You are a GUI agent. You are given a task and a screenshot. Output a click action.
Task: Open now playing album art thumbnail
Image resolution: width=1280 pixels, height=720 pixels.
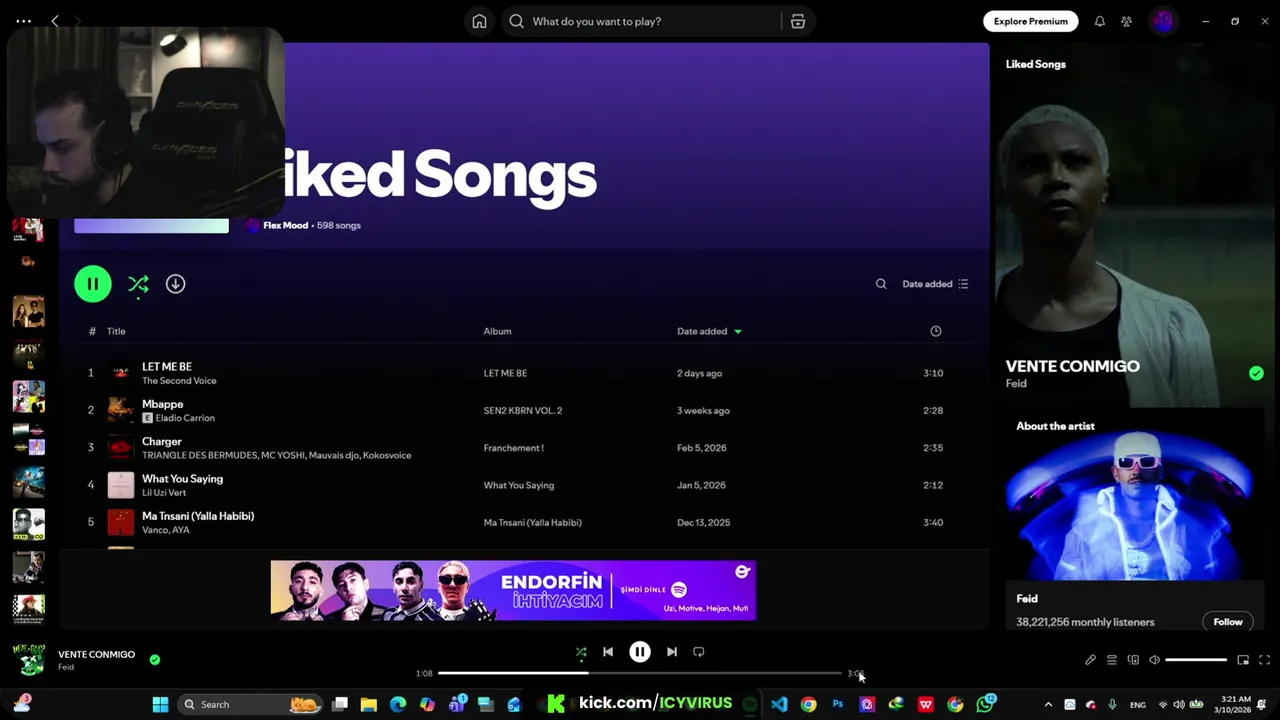click(29, 660)
